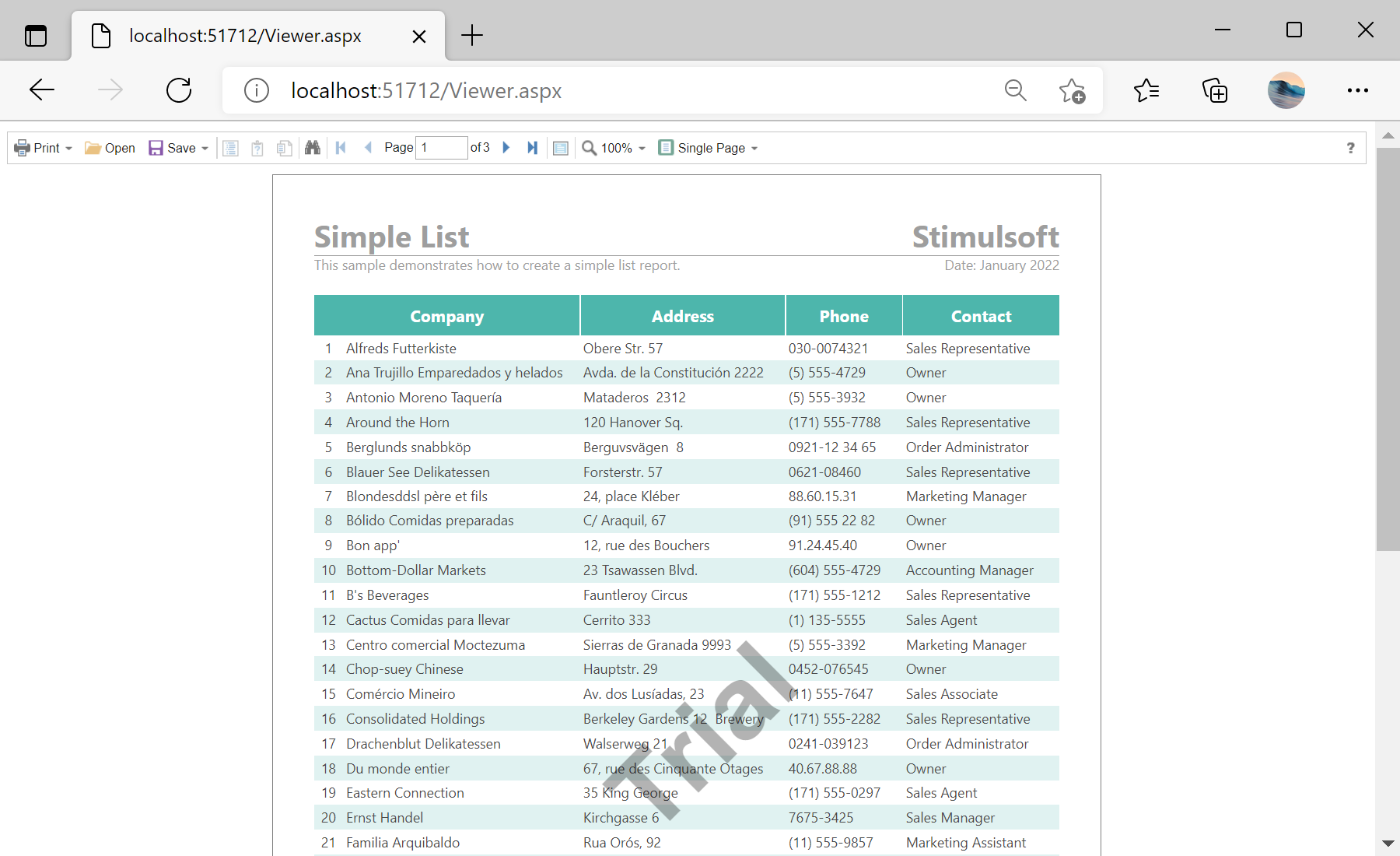Viewport: 1400px width, 856px height.
Task: Click the Address column header
Action: coord(683,316)
